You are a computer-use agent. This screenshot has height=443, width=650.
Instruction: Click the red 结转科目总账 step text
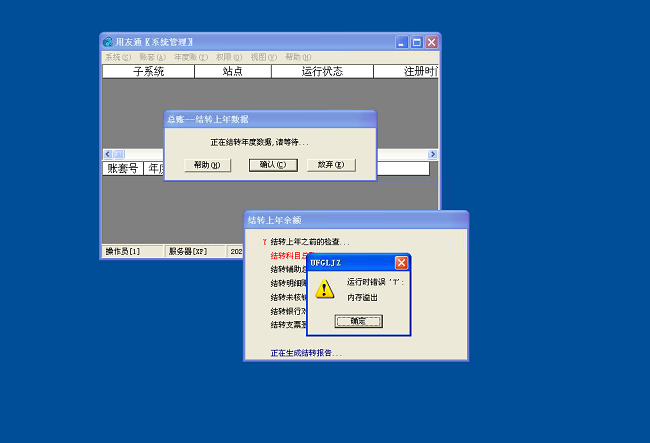(x=289, y=255)
